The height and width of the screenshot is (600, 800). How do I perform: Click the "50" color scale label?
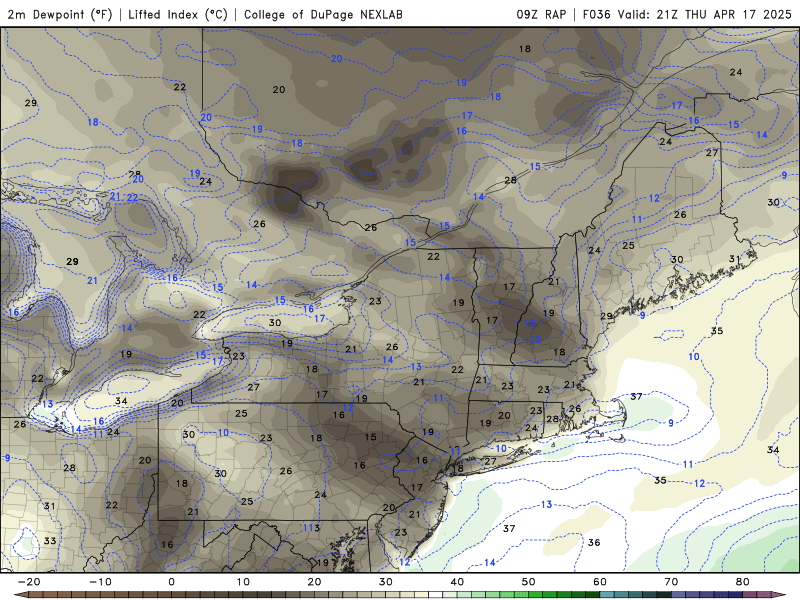529,582
